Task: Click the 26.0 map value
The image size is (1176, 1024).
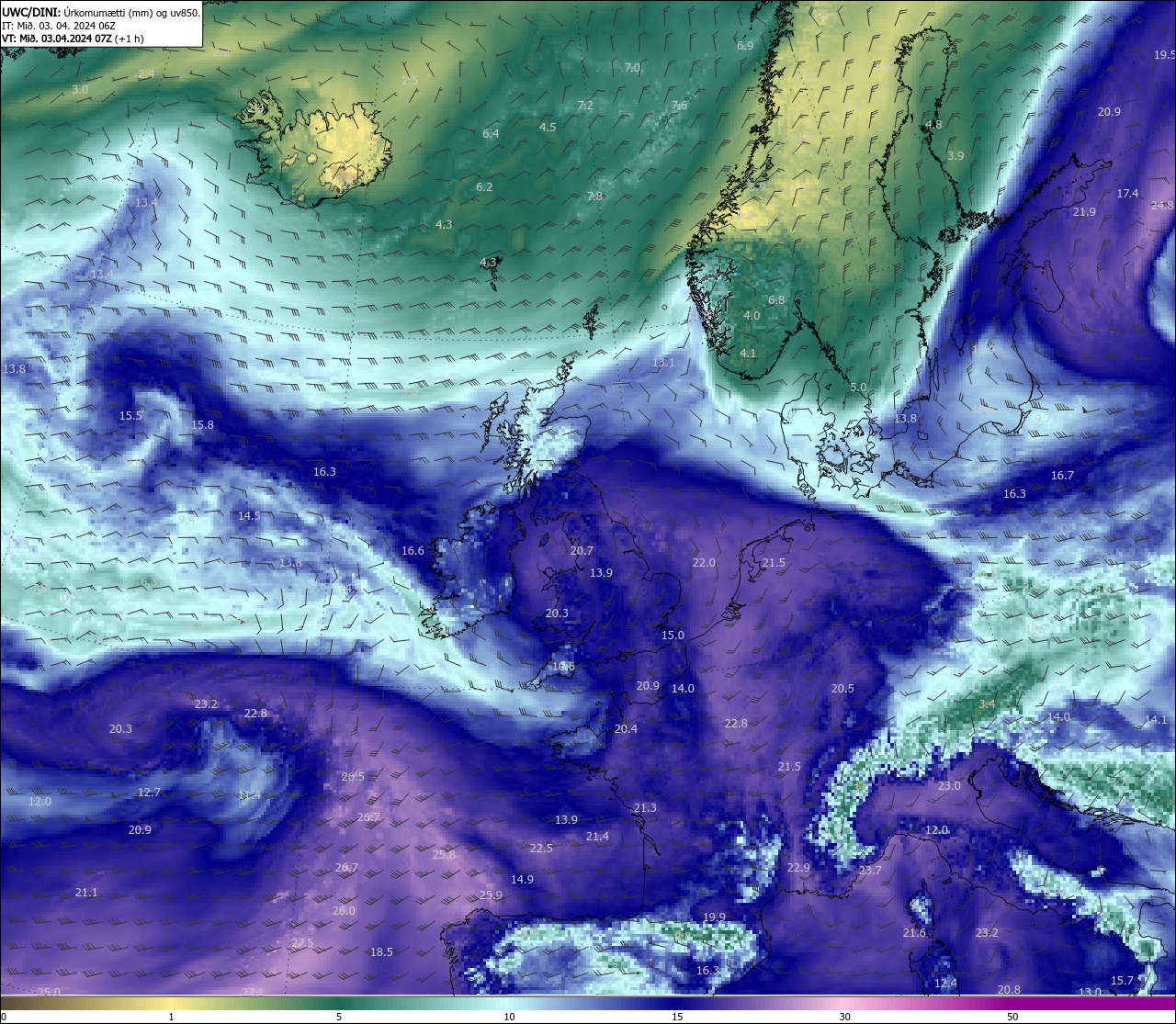Action: (344, 911)
